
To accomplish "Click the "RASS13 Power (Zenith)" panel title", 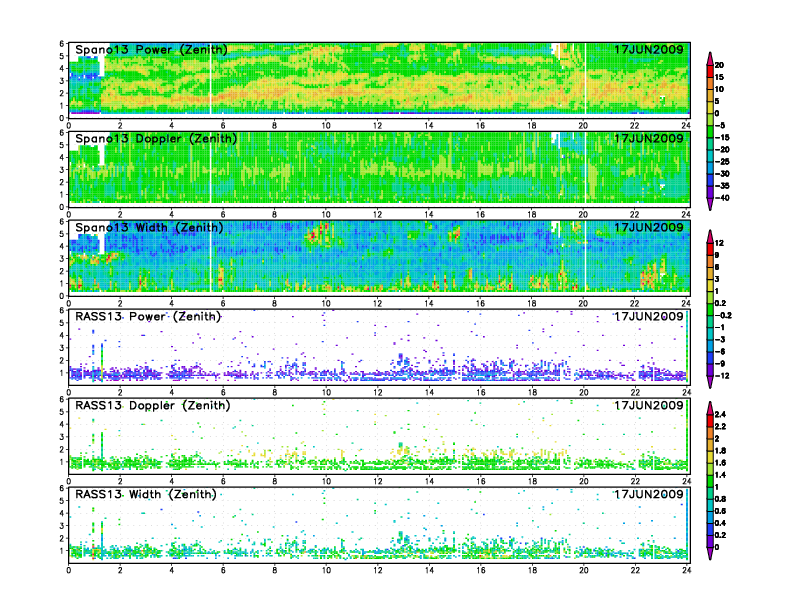I will point(147,317).
